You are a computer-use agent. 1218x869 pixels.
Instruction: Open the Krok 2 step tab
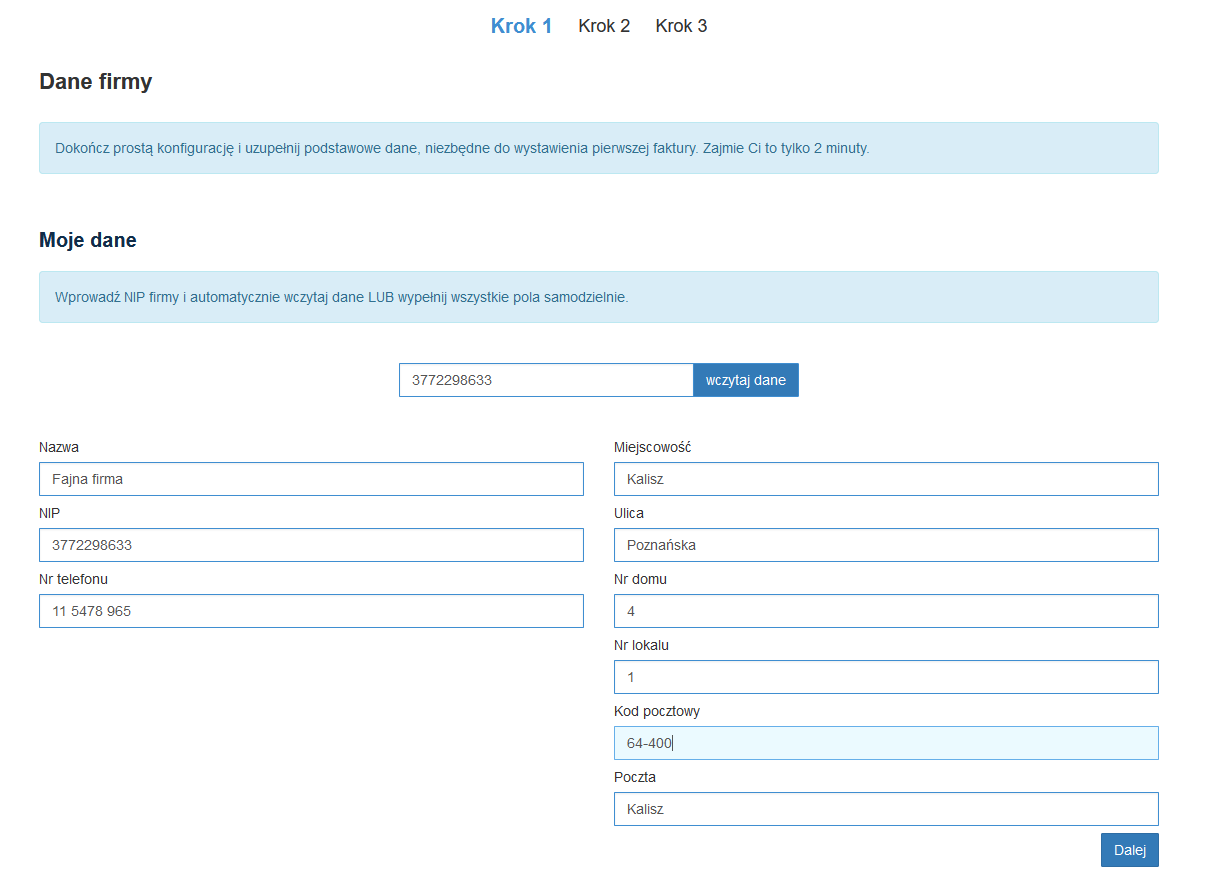coord(604,26)
